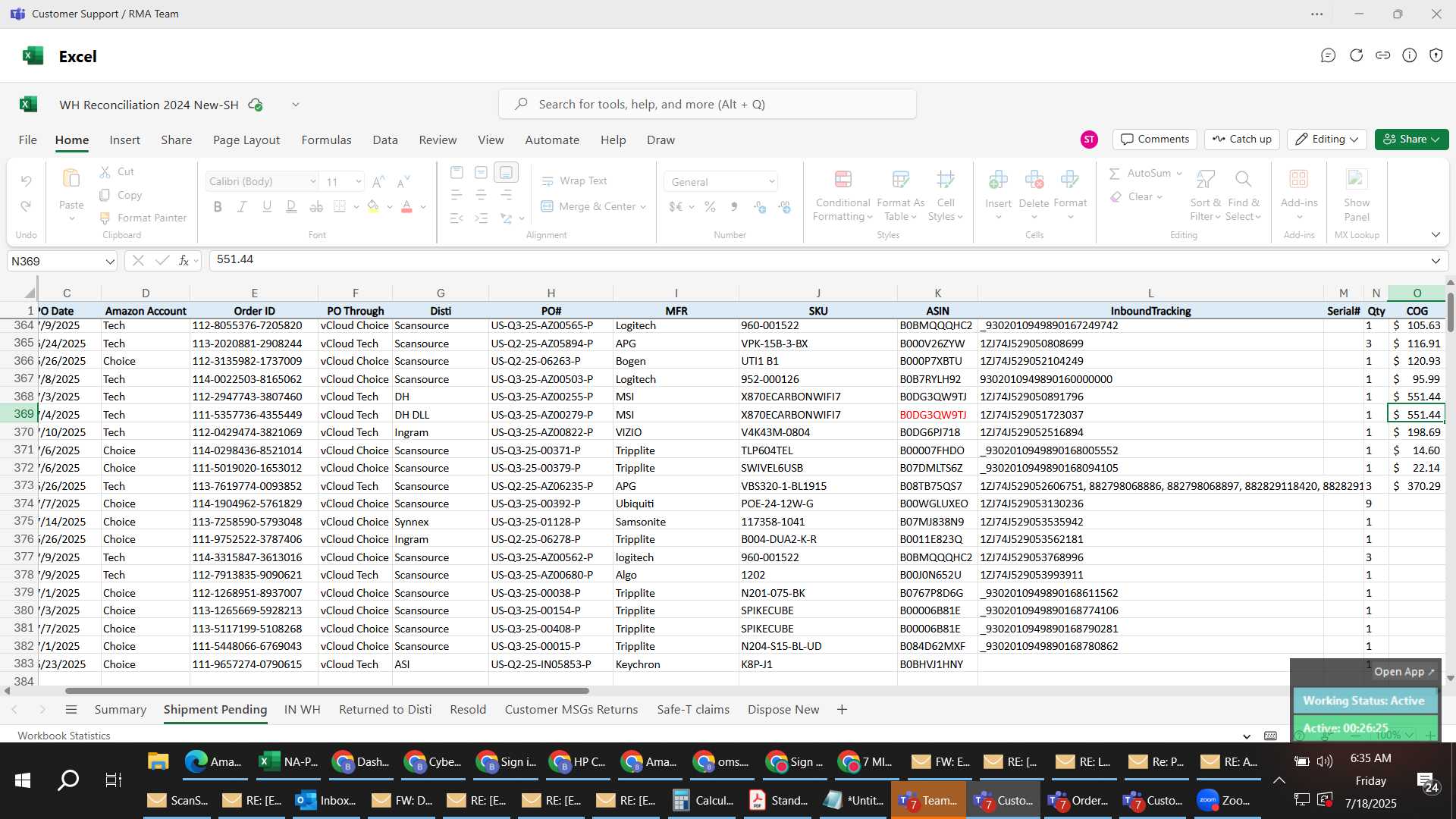Click Merge & Center
1456x819 pixels.
(588, 206)
